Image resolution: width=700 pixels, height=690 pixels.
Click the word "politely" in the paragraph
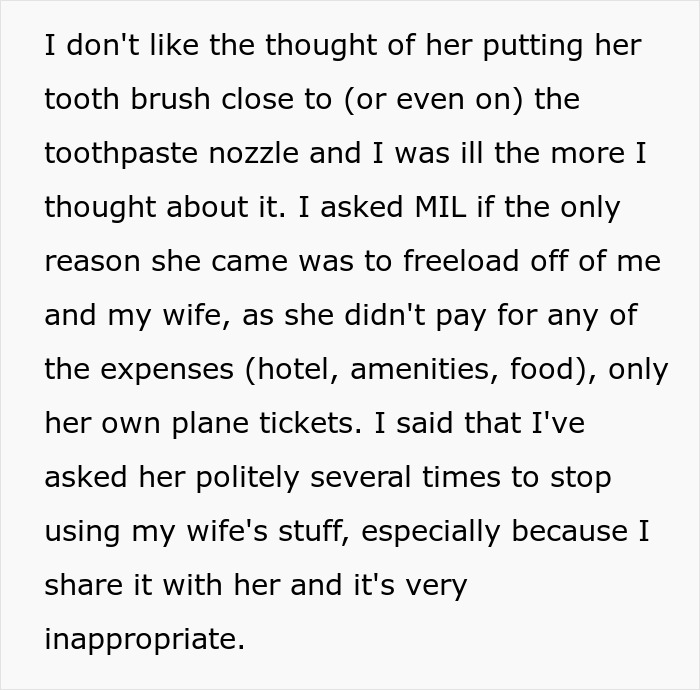247,478
